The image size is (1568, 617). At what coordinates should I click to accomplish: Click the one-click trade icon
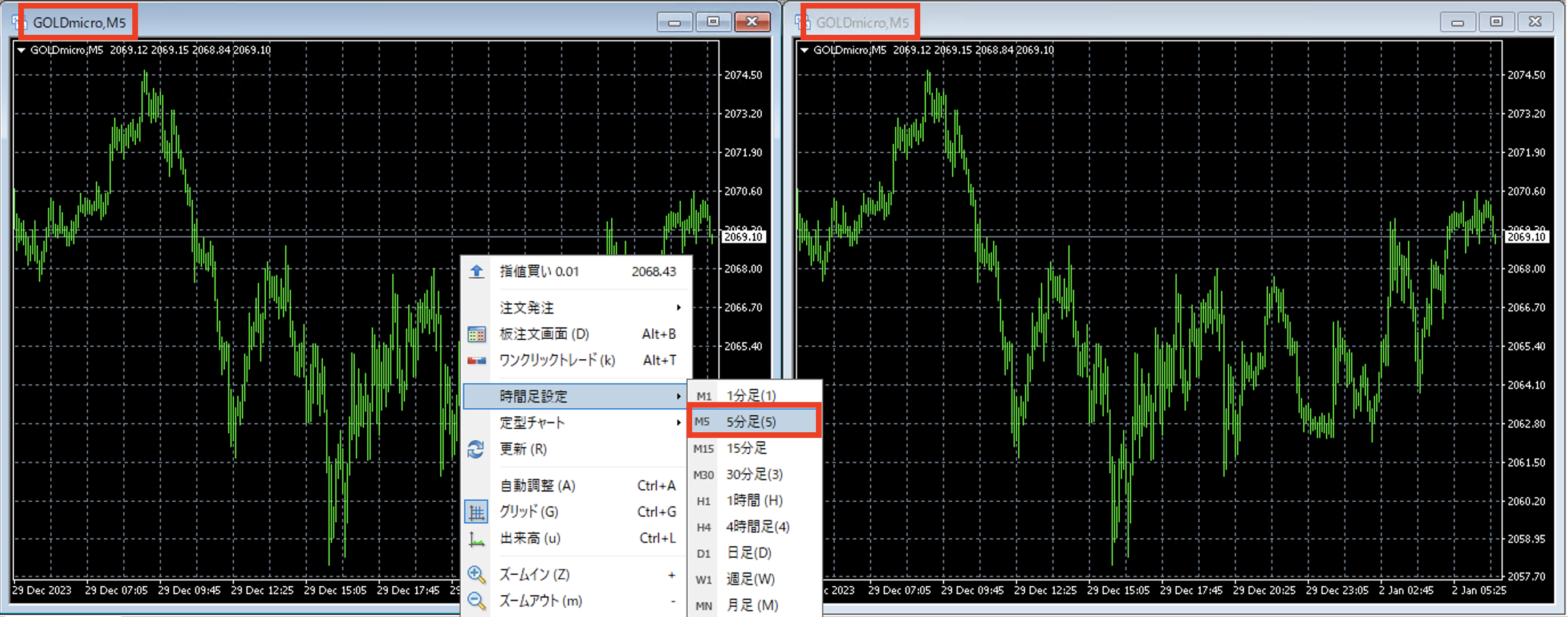tap(477, 360)
